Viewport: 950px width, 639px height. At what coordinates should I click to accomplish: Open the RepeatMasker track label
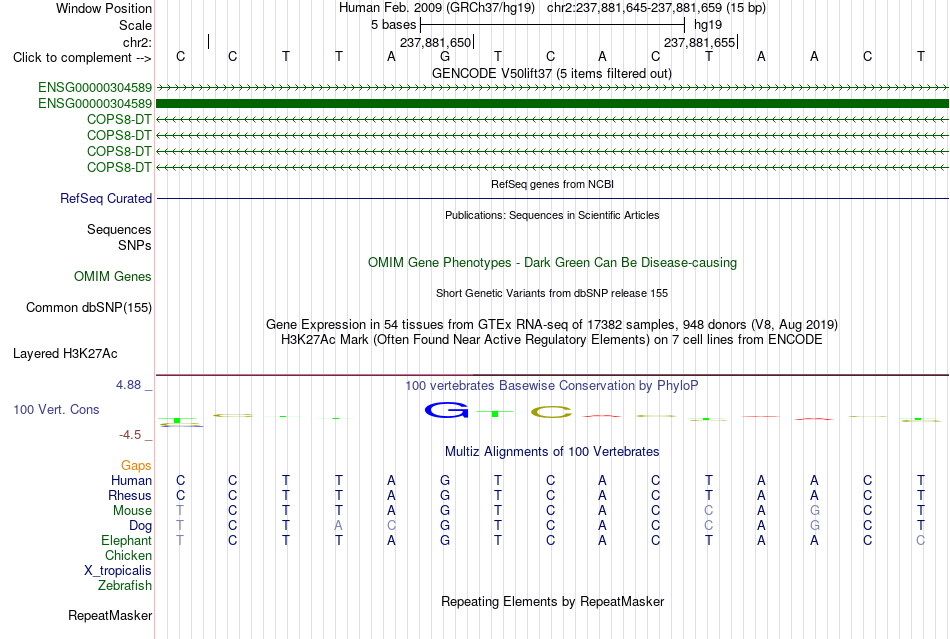pos(110,615)
